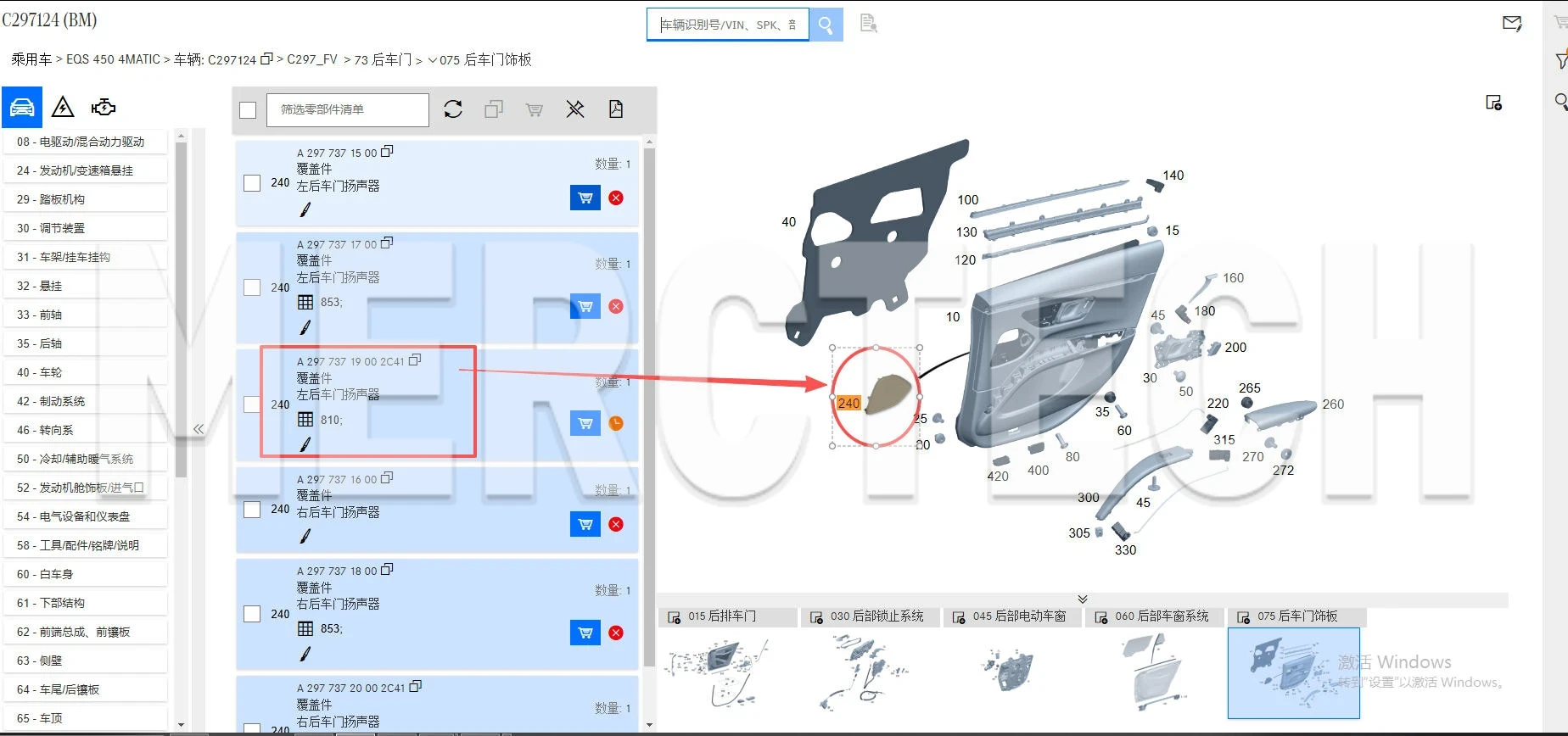Toggle the select-all checkbox in the parts toolbar
The image size is (1568, 736).
[x=248, y=110]
